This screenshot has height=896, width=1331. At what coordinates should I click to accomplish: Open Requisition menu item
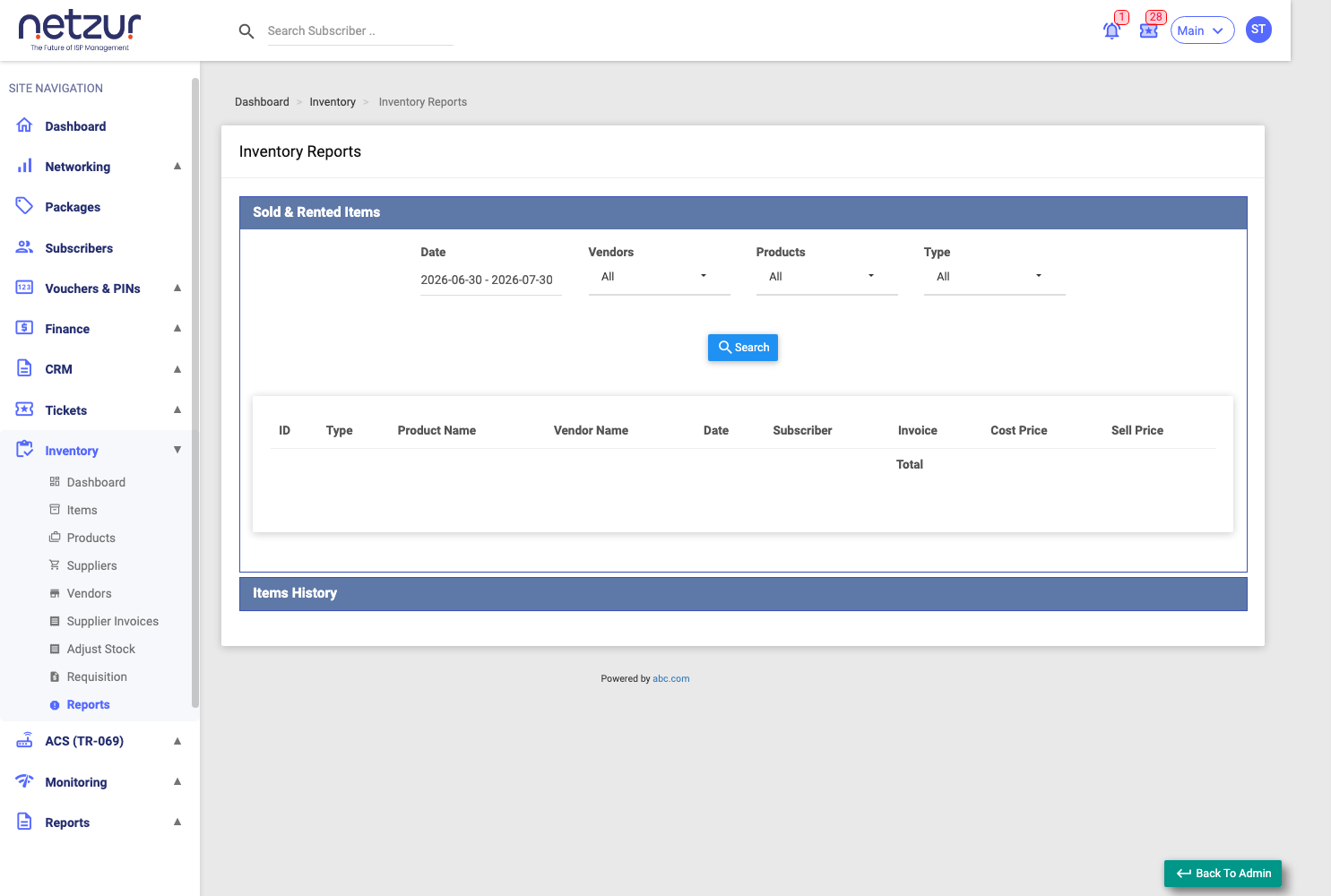click(97, 676)
